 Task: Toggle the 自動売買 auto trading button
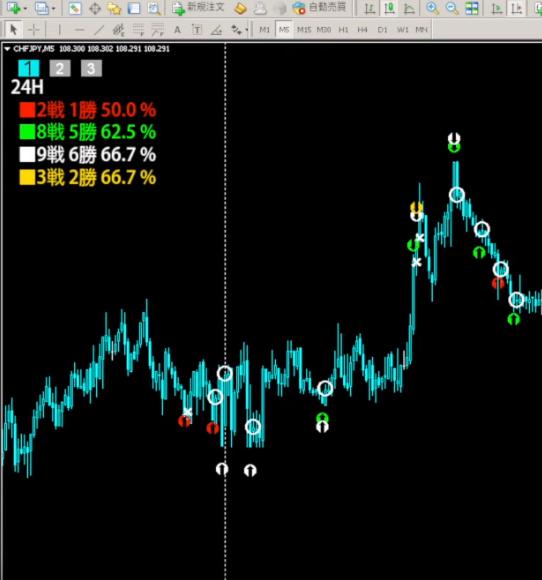point(320,7)
